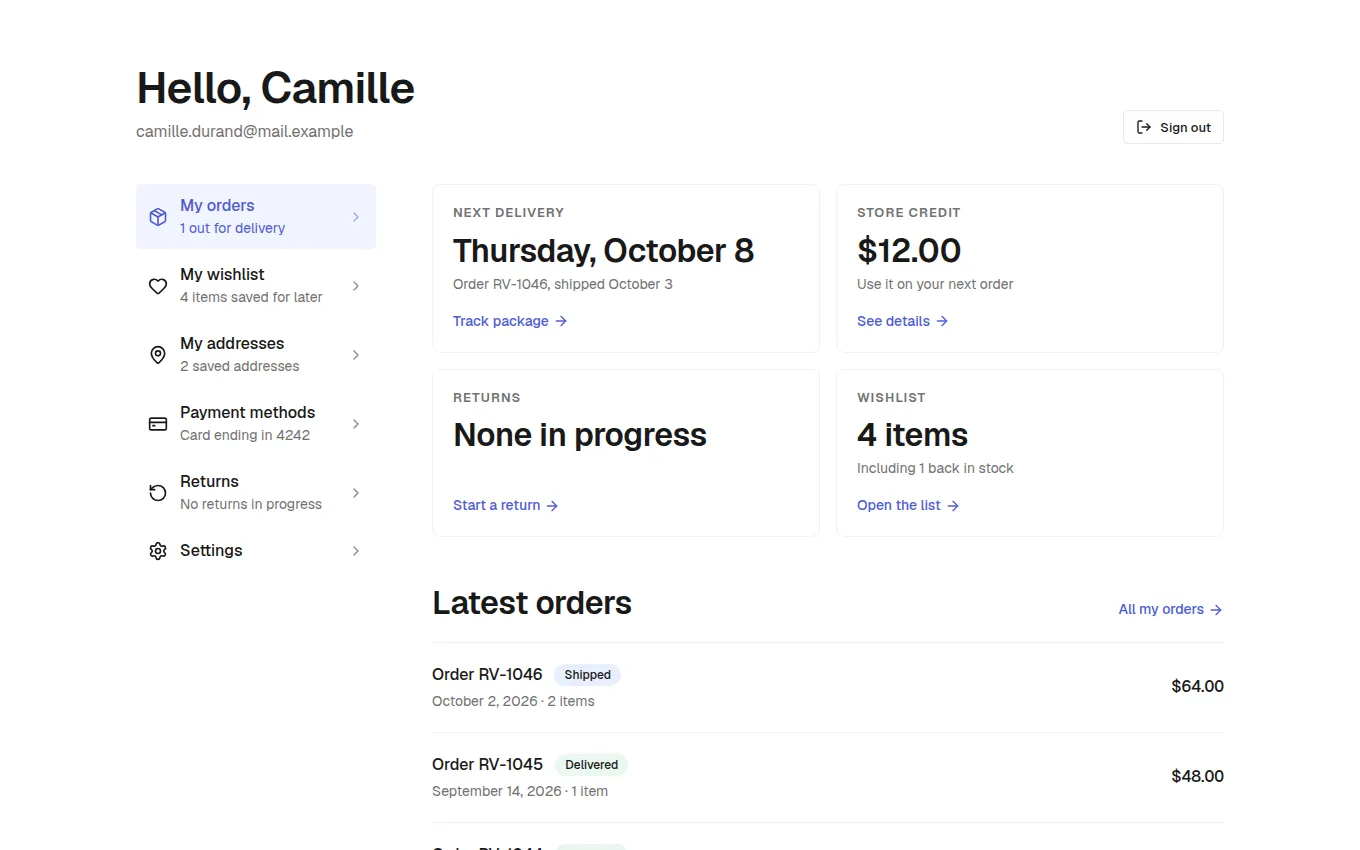Click the heart icon beside My wishlist
The height and width of the screenshot is (850, 1360).
pyautogui.click(x=158, y=286)
